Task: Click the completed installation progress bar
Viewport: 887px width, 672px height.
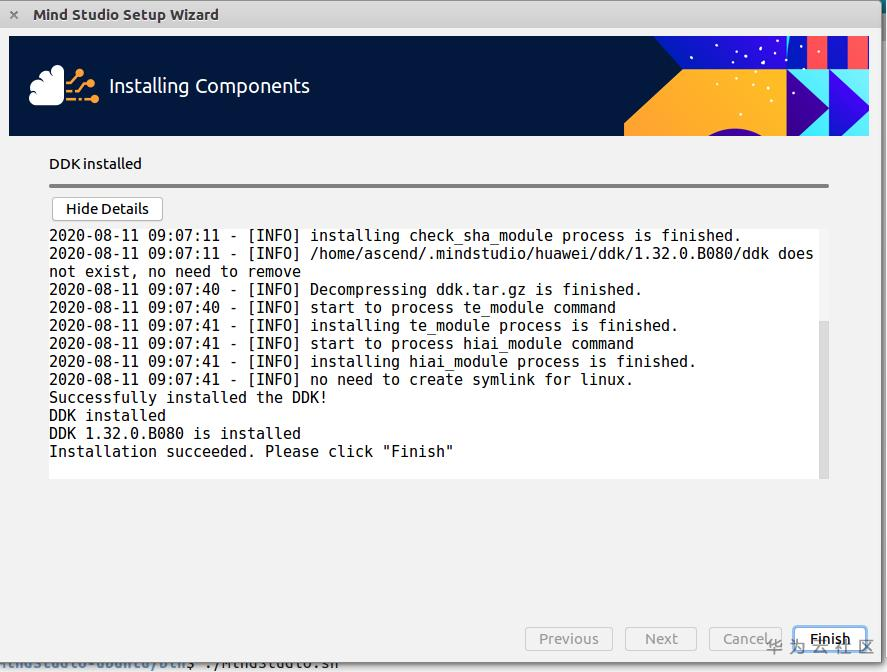Action: (x=438, y=186)
